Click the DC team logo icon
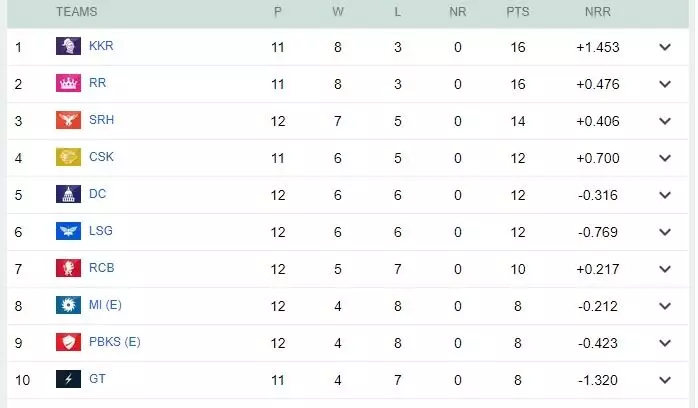This screenshot has height=408, width=698. 68,194
